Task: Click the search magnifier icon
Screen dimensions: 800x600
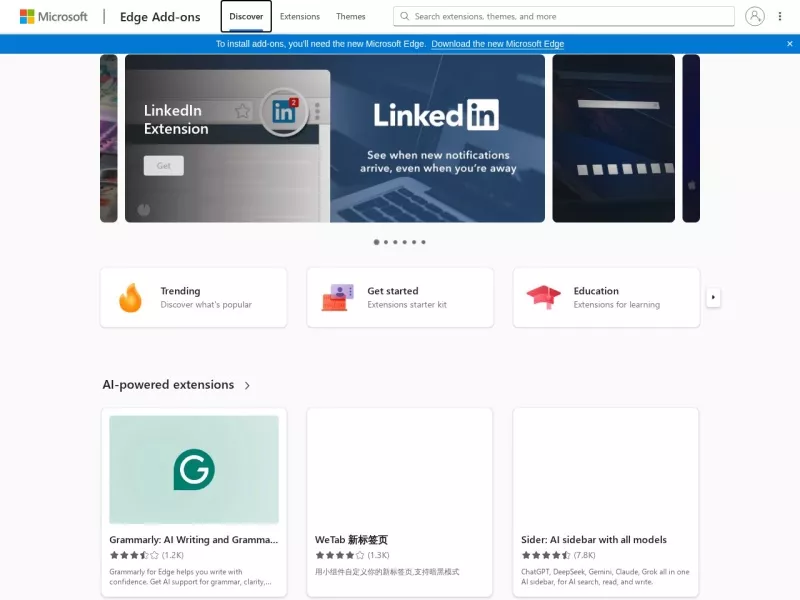Action: (405, 16)
